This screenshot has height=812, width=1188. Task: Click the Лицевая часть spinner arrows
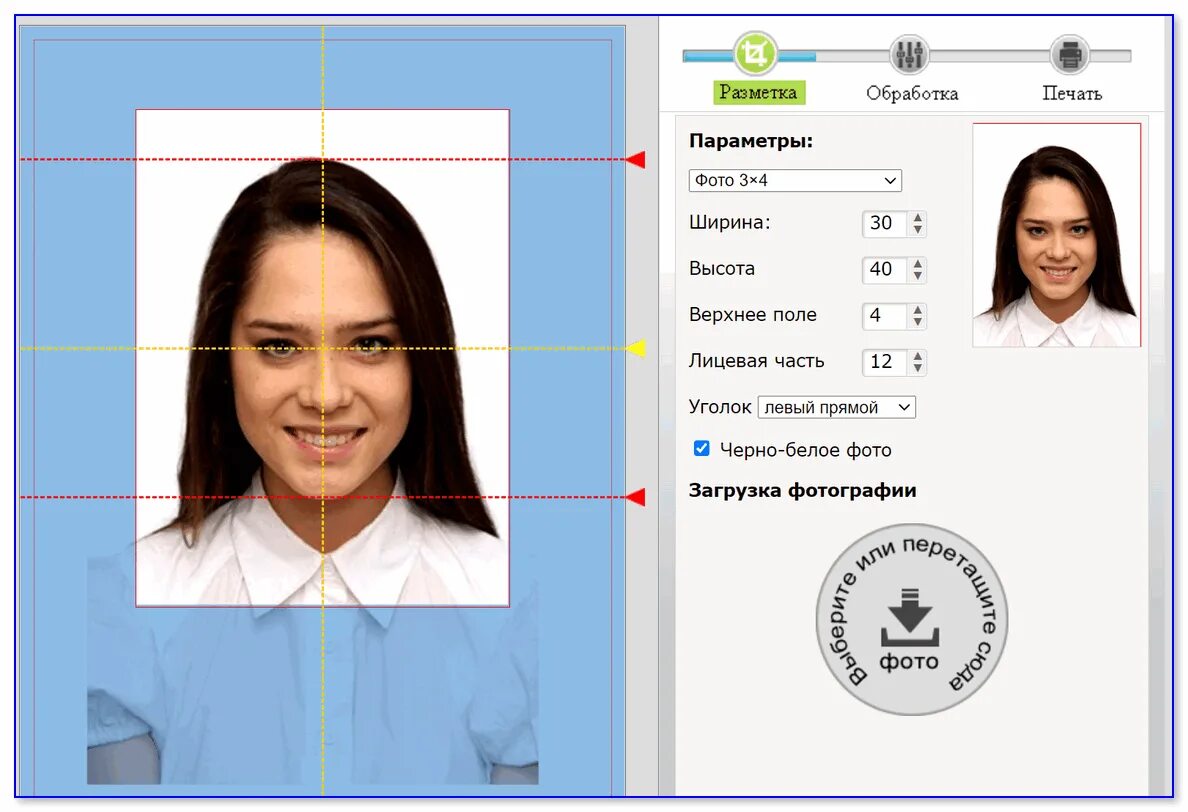click(x=917, y=362)
